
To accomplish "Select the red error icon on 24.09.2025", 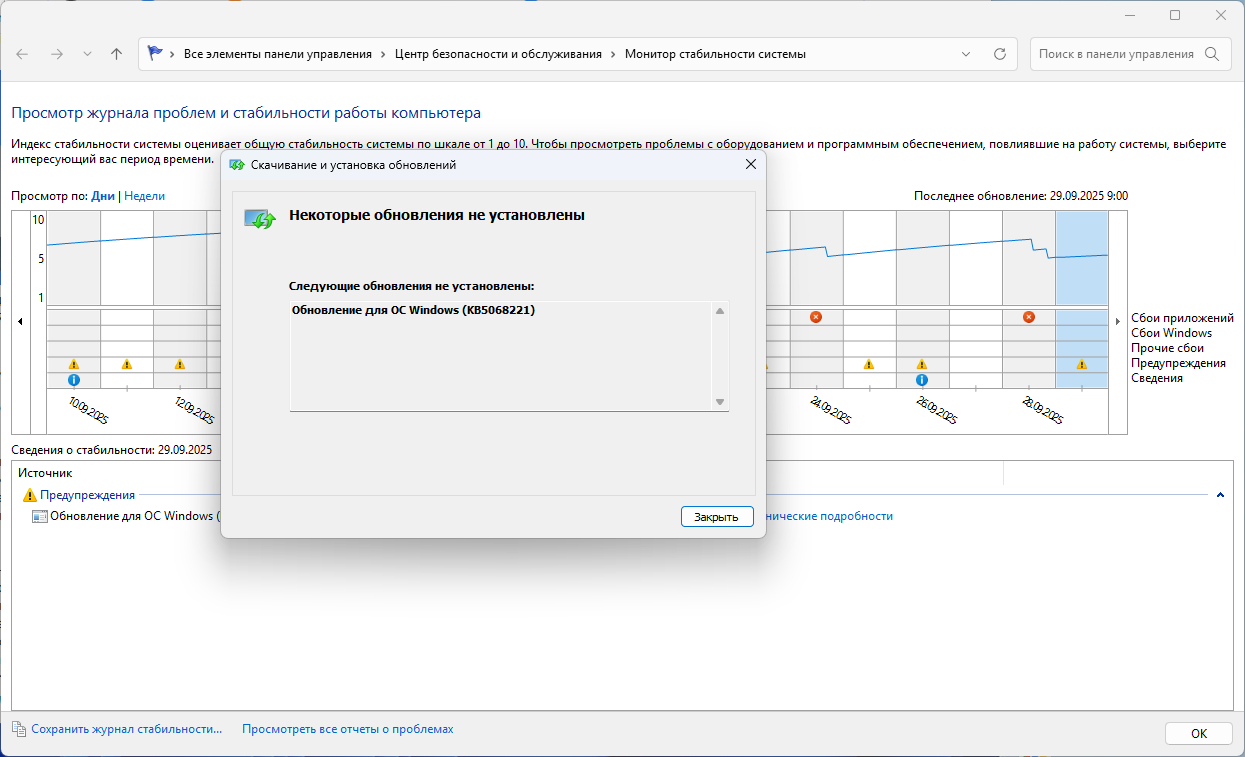I will pyautogui.click(x=816, y=317).
